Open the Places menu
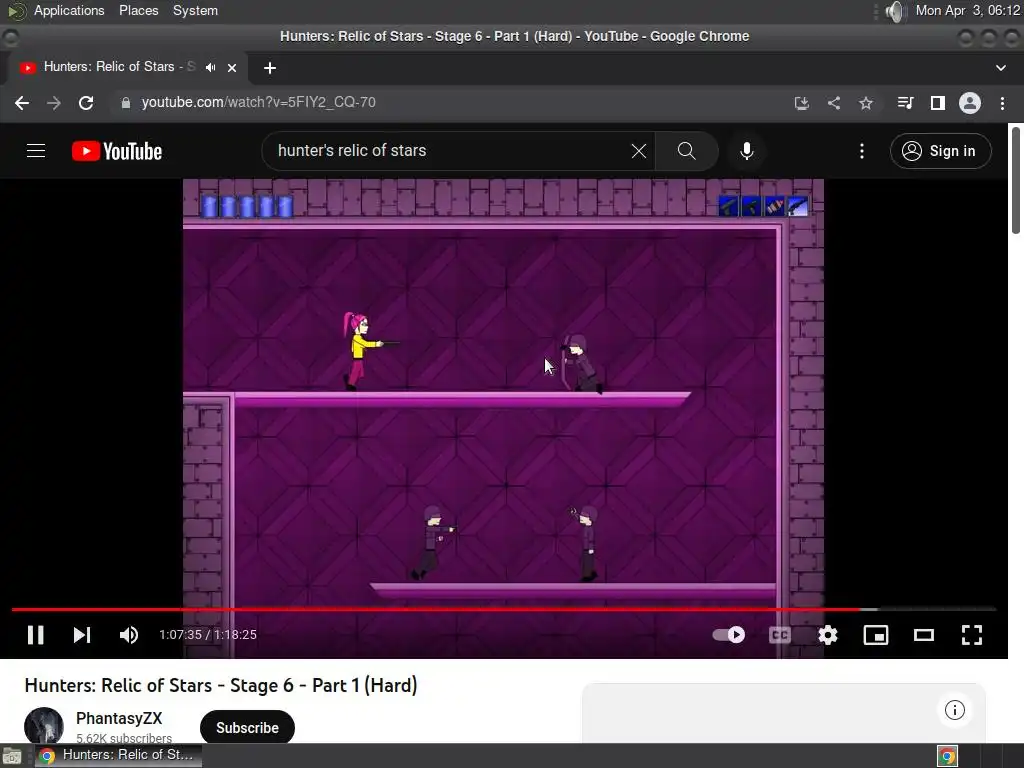Image resolution: width=1024 pixels, height=768 pixels. pyautogui.click(x=138, y=10)
